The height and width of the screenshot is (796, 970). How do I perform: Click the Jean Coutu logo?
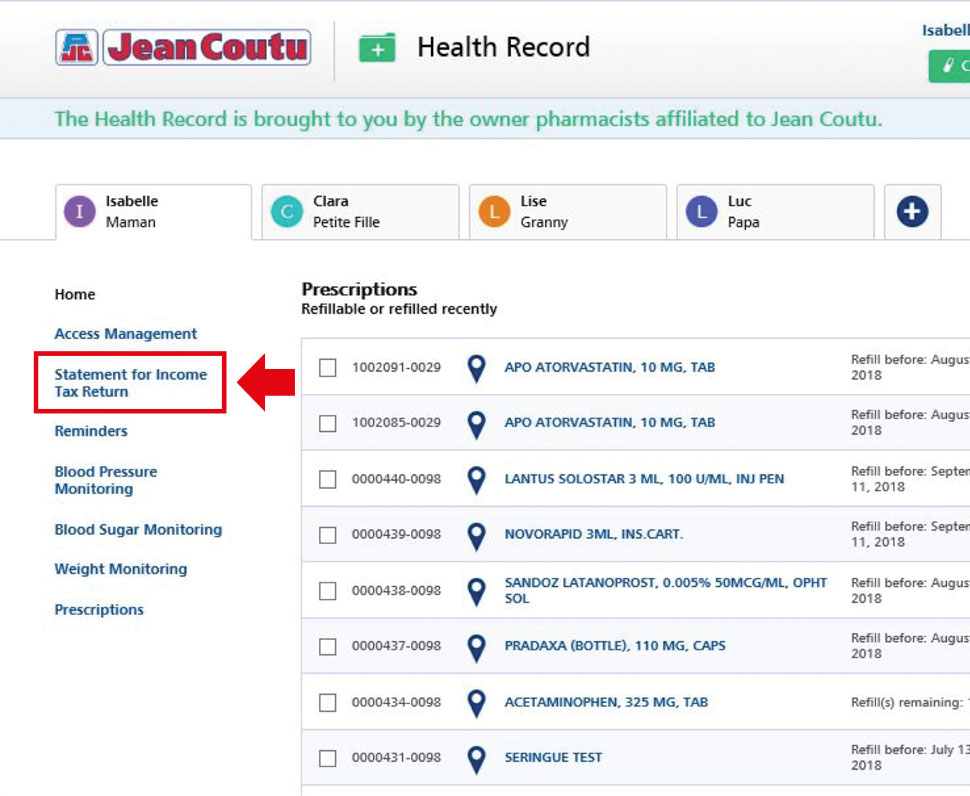183,47
